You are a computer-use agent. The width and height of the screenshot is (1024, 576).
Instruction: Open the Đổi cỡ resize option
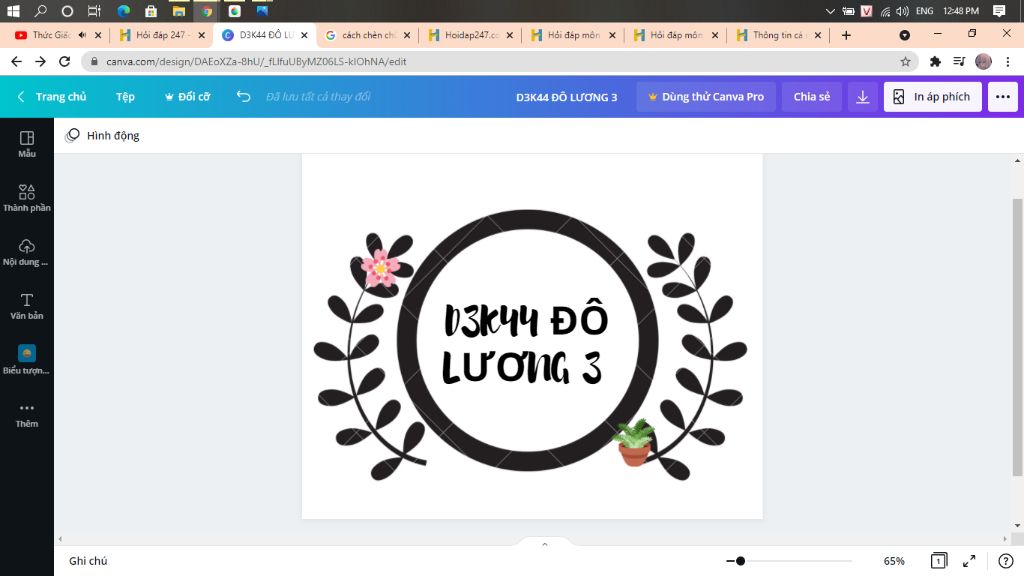187,97
